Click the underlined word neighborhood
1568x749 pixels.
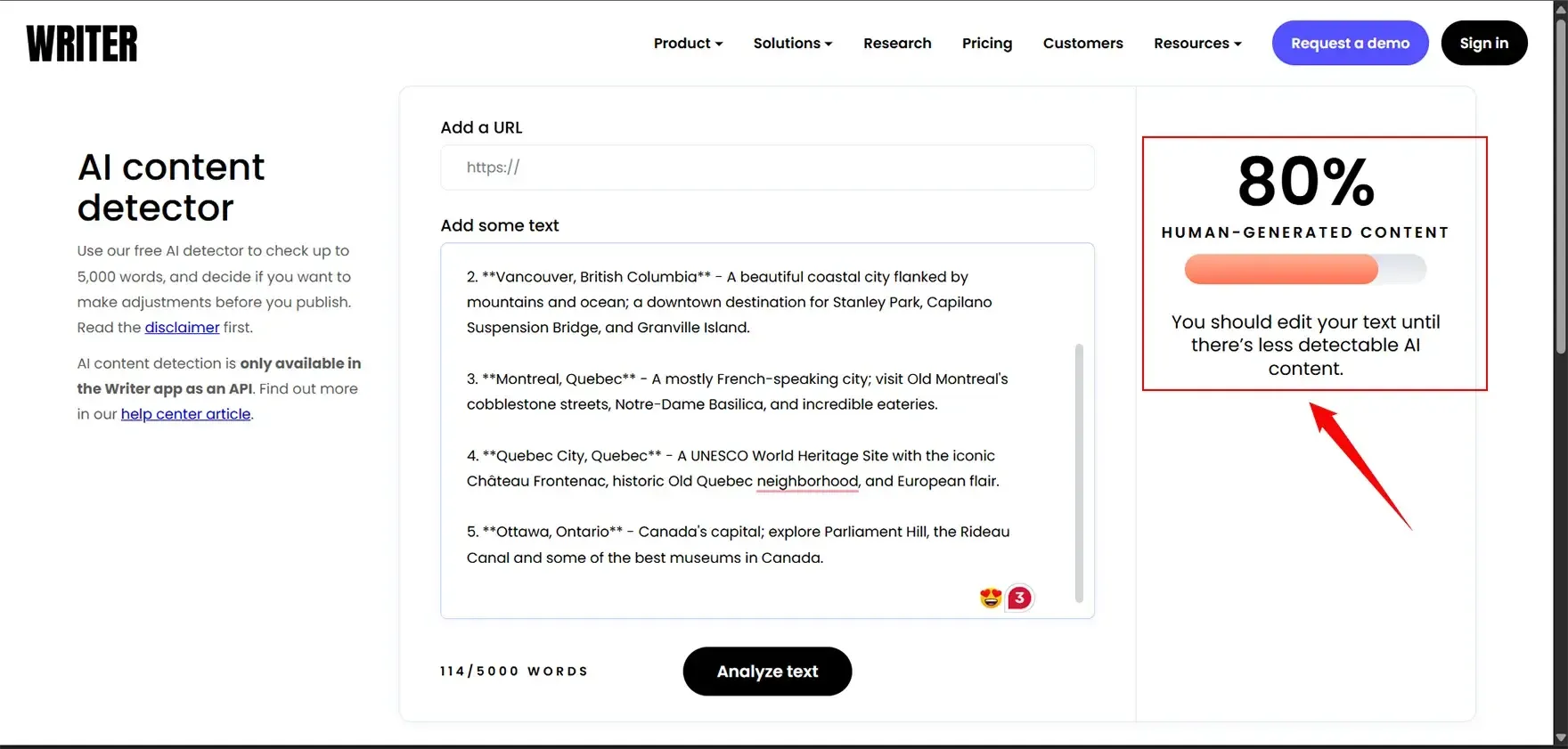pyautogui.click(x=807, y=481)
